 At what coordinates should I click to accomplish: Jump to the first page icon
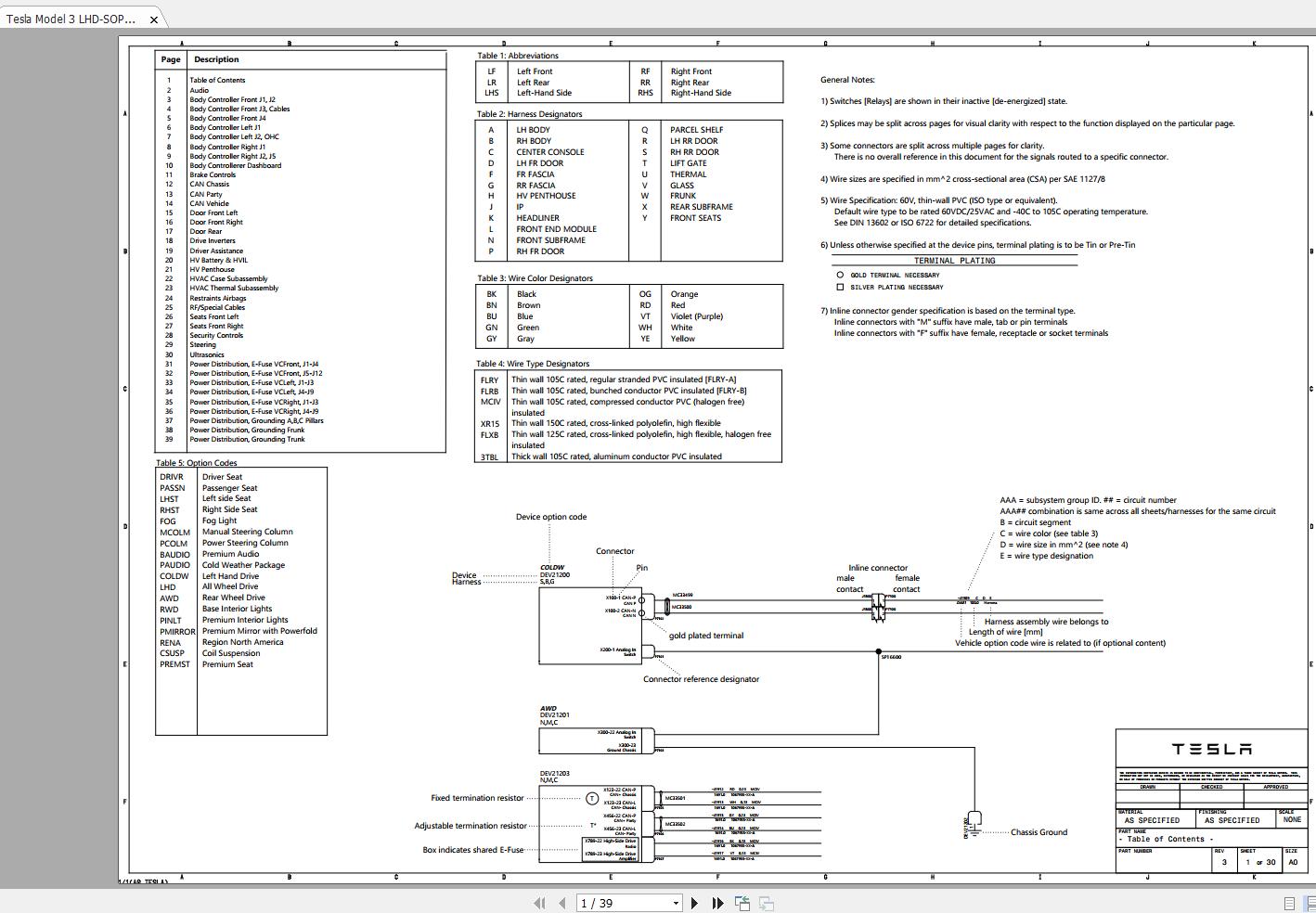(539, 902)
